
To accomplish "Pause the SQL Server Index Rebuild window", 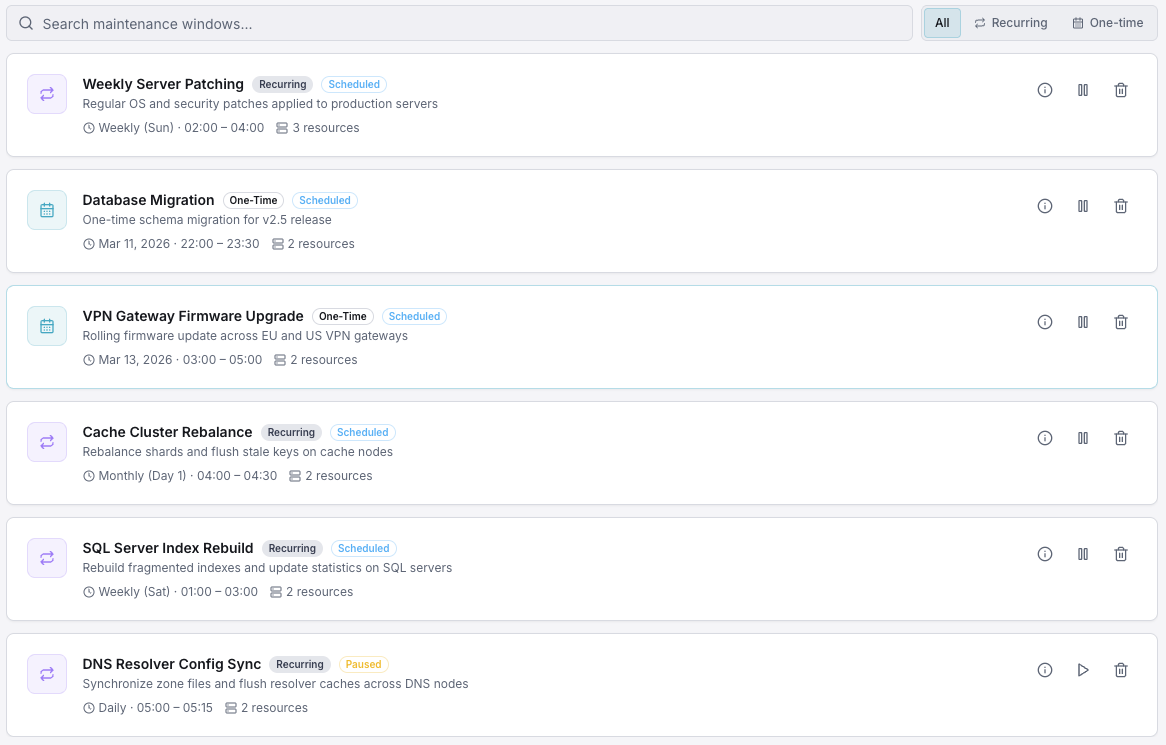I will click(x=1083, y=554).
